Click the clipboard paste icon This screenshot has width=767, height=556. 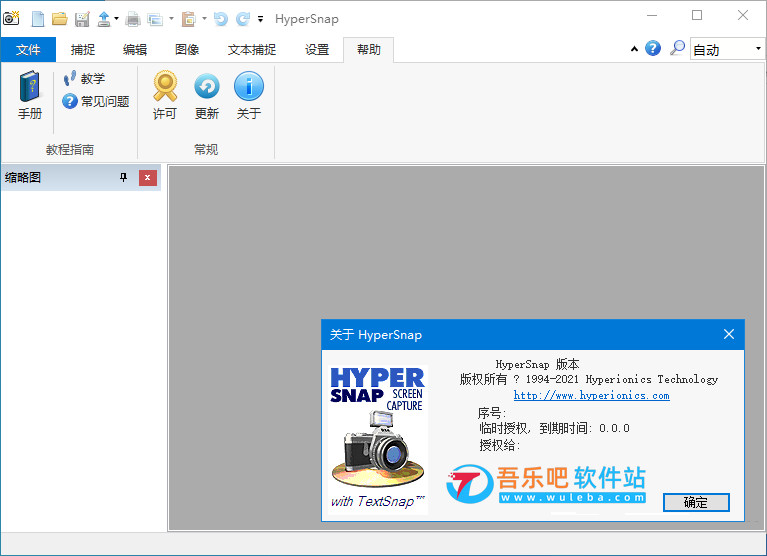click(188, 19)
